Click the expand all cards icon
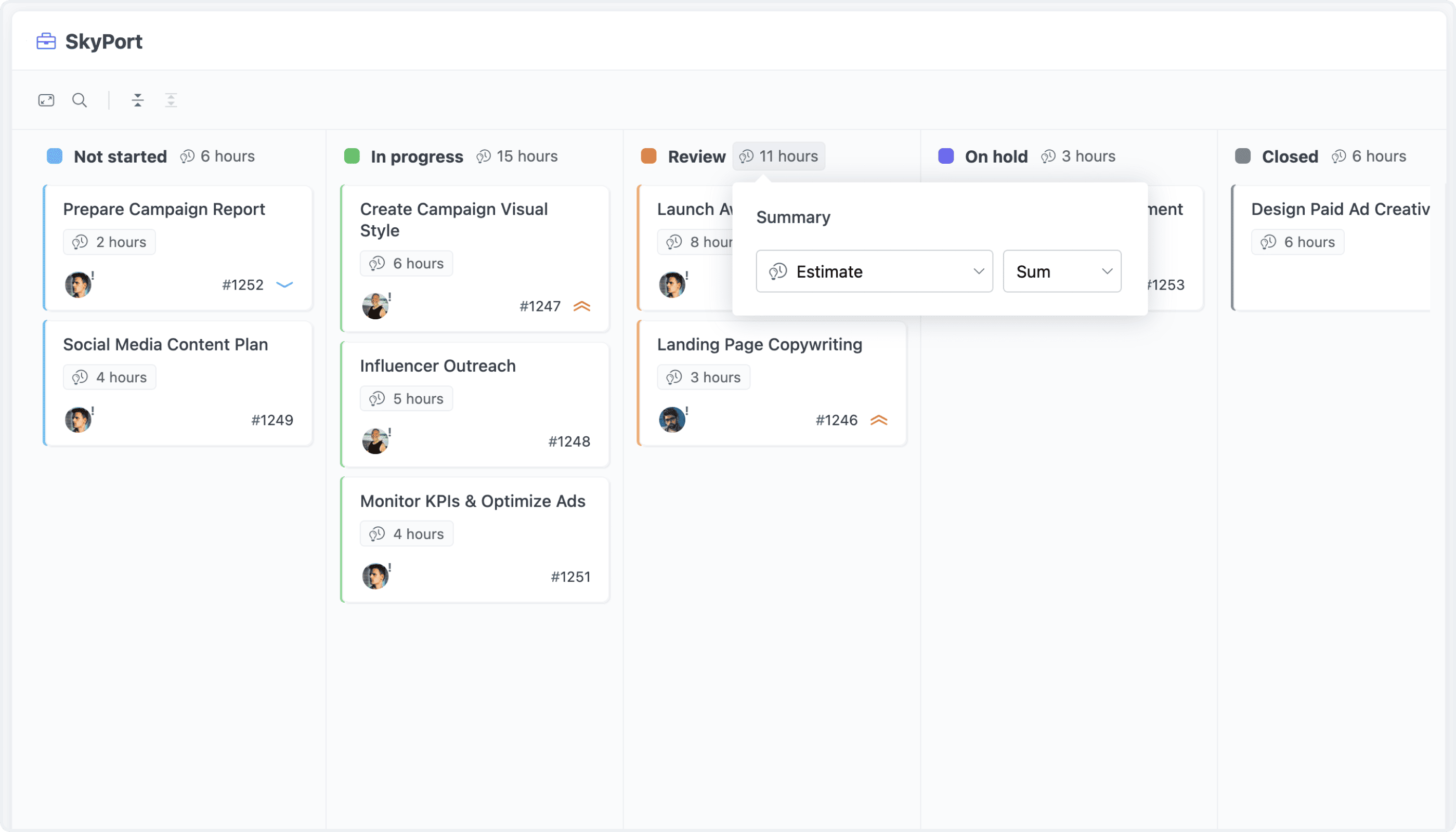The image size is (1456, 832). [171, 100]
